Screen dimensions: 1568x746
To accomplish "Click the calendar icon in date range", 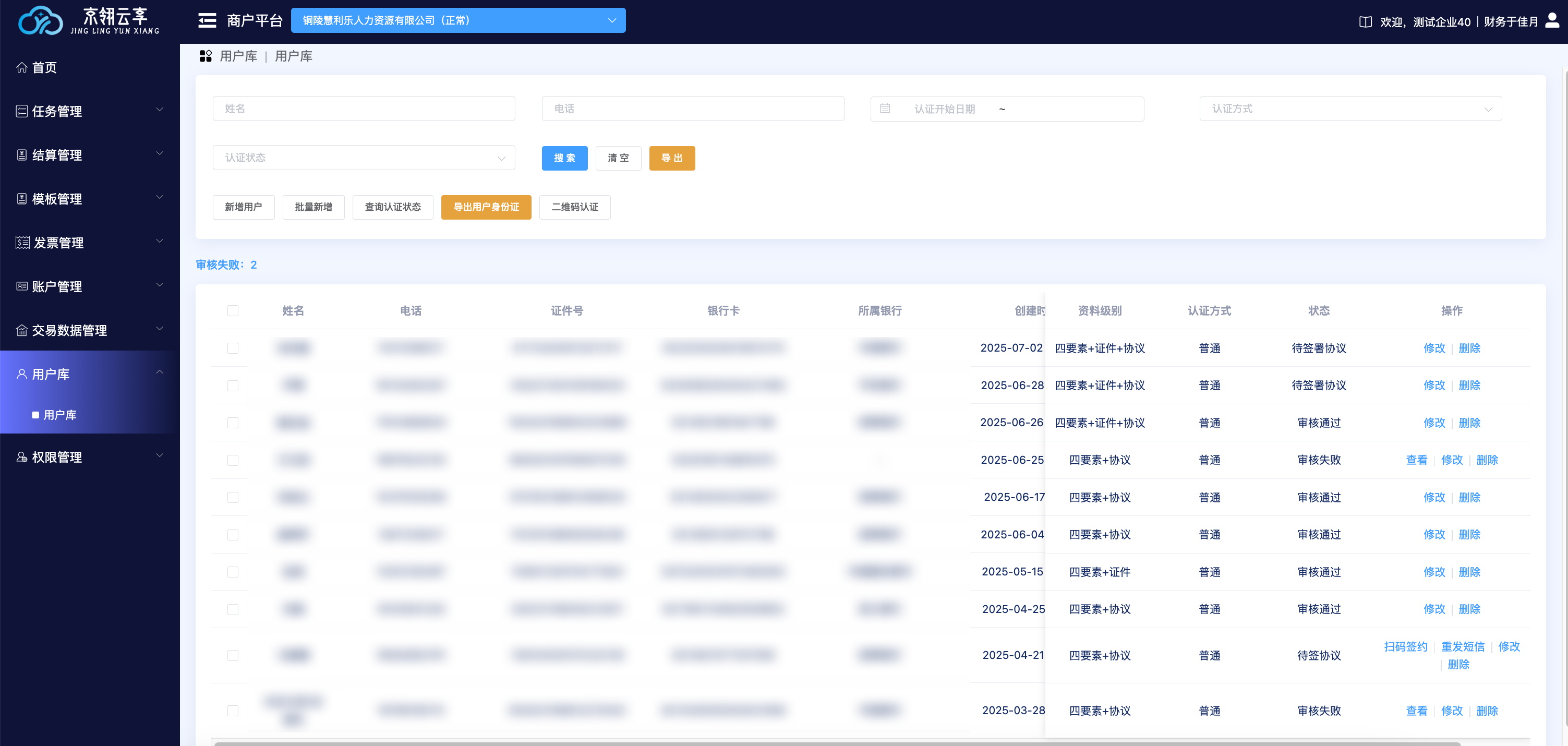I will (x=885, y=109).
